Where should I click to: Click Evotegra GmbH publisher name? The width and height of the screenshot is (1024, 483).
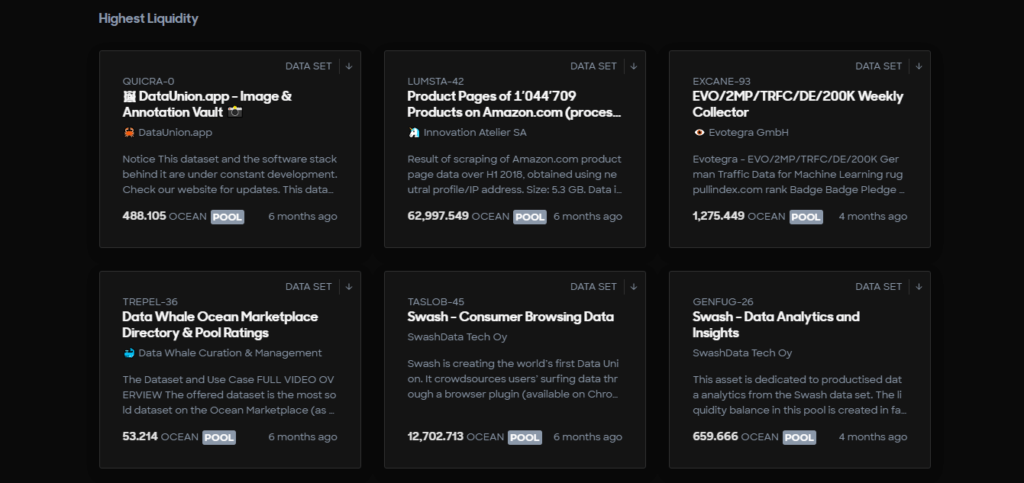point(748,132)
